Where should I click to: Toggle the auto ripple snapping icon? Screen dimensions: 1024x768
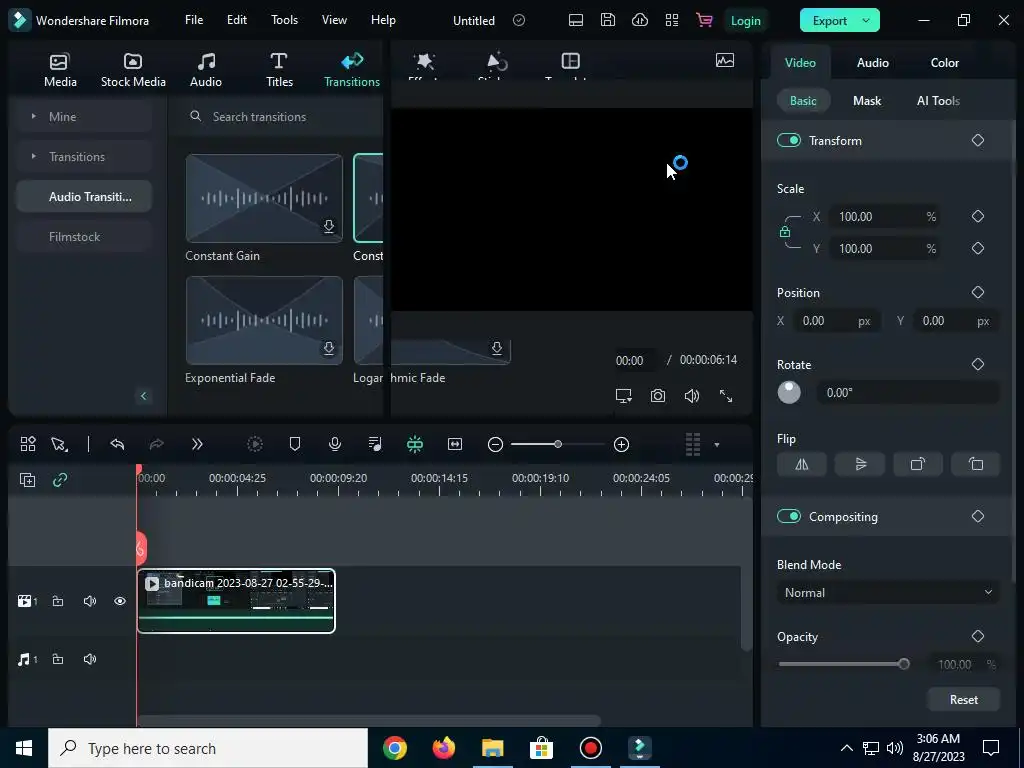(x=415, y=444)
